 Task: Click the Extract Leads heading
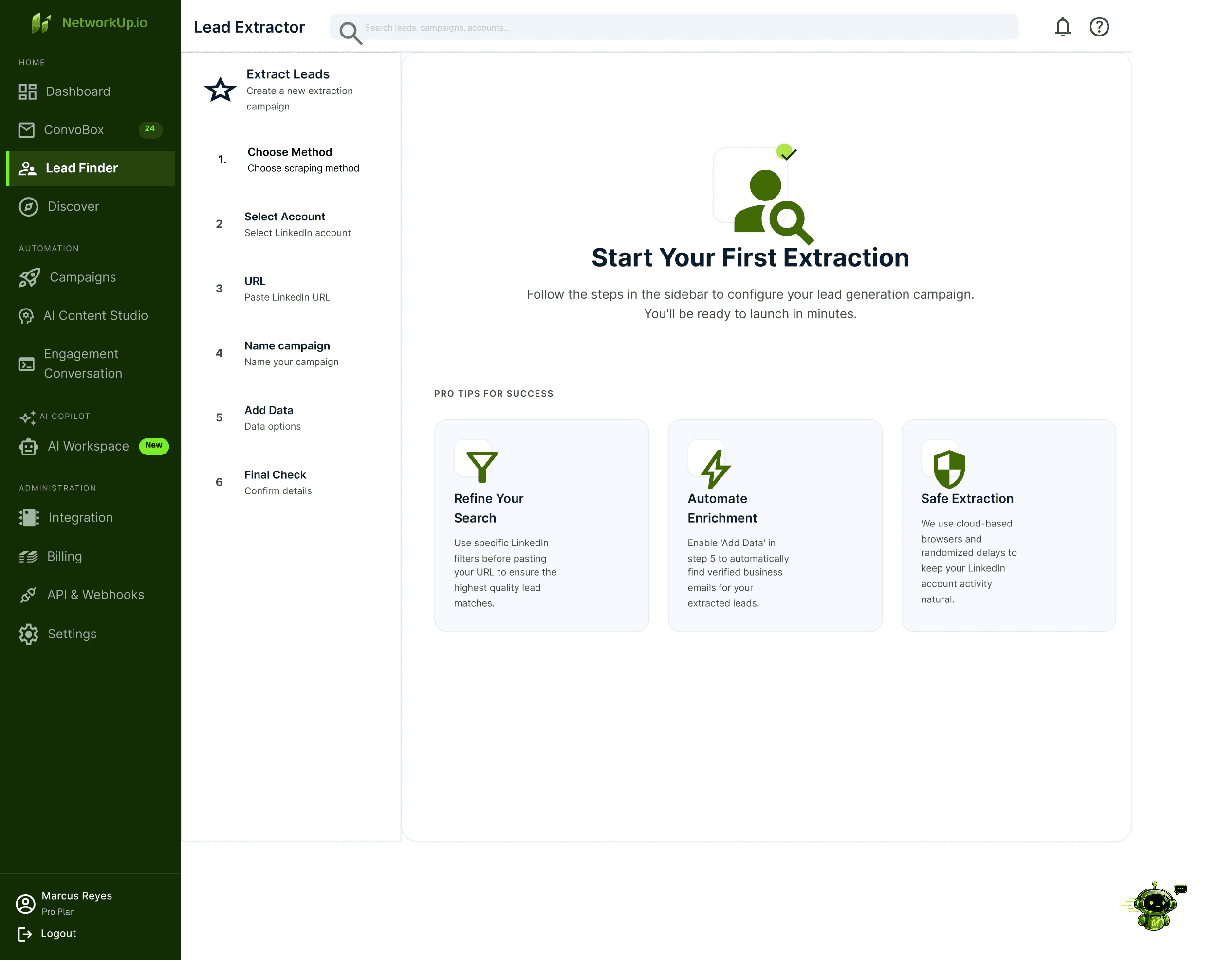point(288,74)
